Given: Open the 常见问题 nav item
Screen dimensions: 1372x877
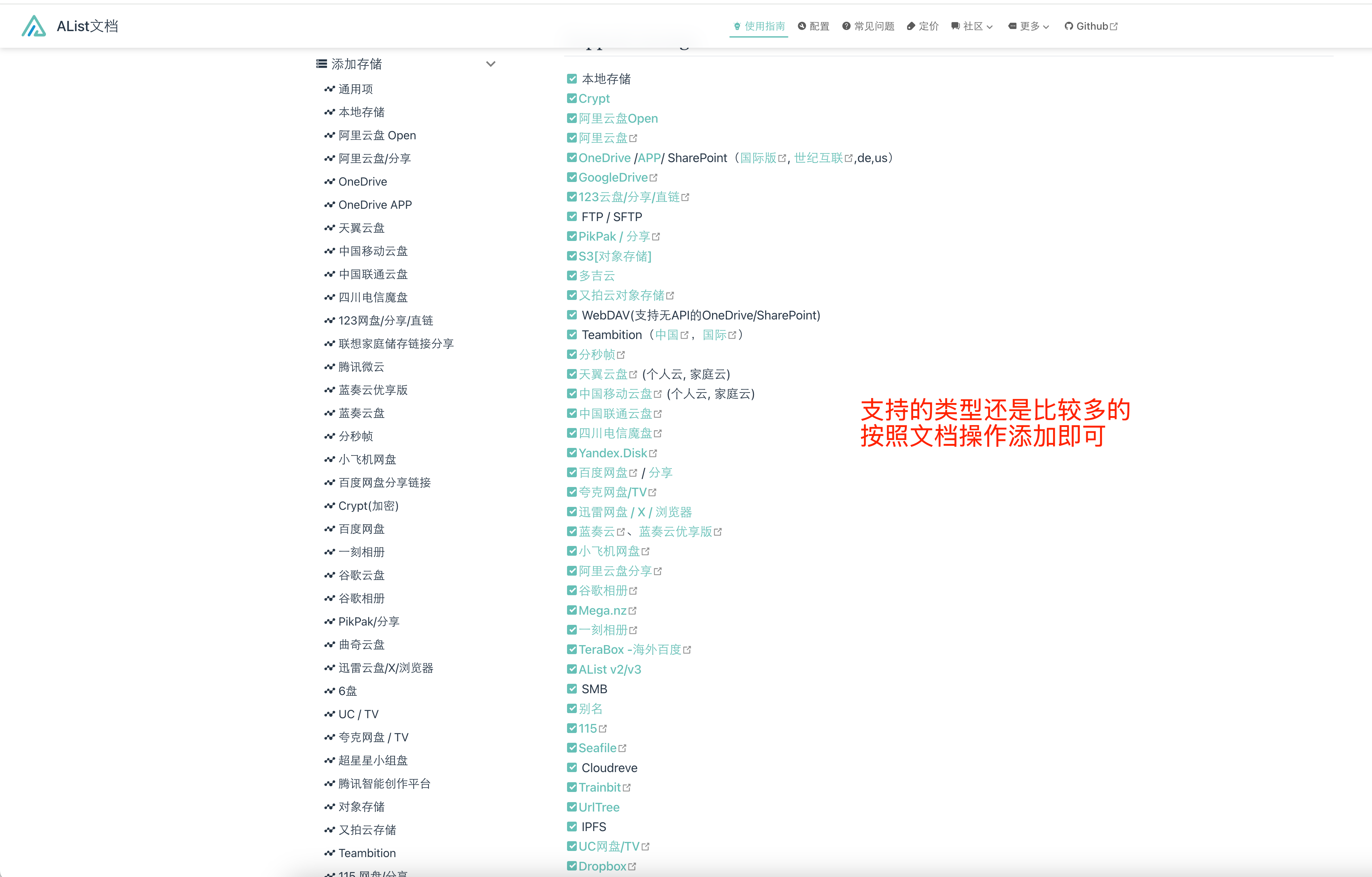Looking at the screenshot, I should (x=868, y=26).
